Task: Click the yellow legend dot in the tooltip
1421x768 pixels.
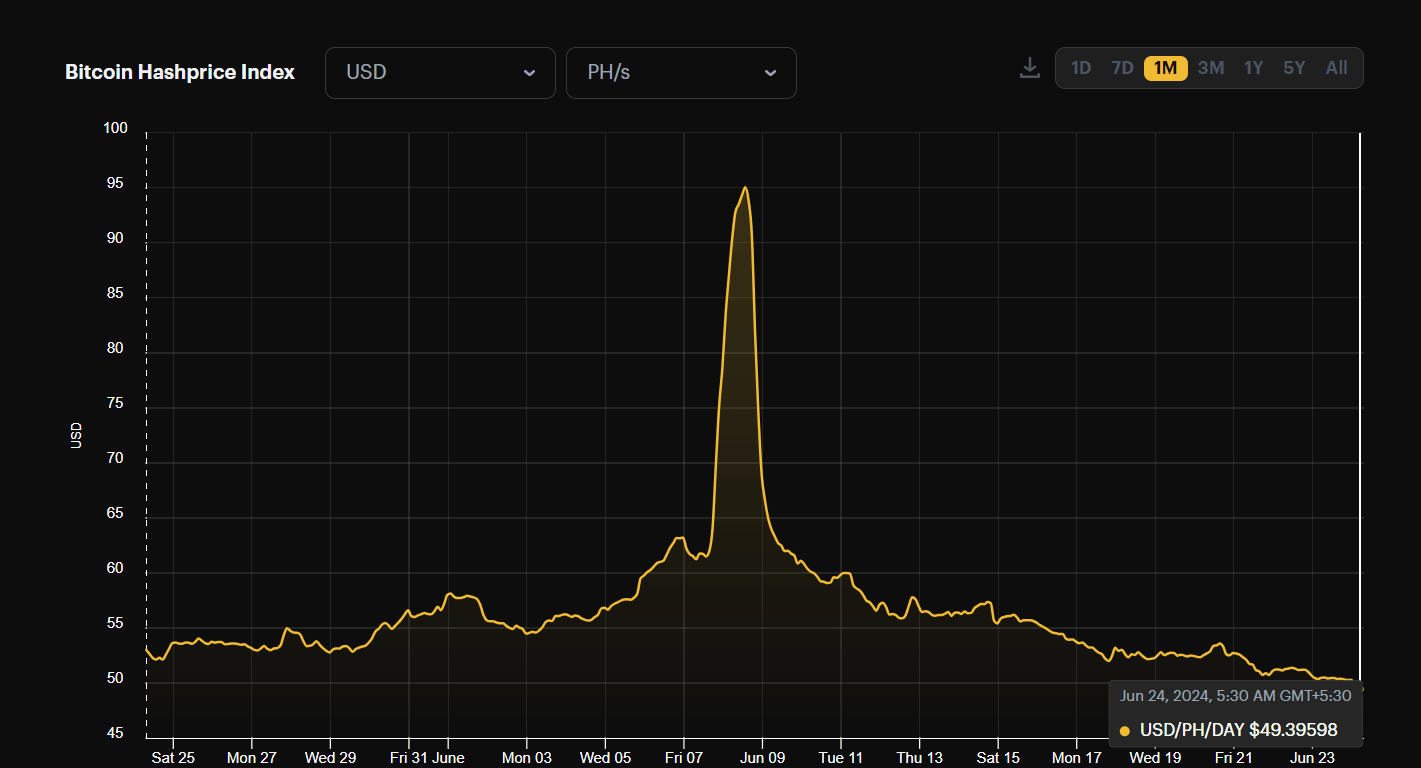Action: pyautogui.click(x=1126, y=731)
